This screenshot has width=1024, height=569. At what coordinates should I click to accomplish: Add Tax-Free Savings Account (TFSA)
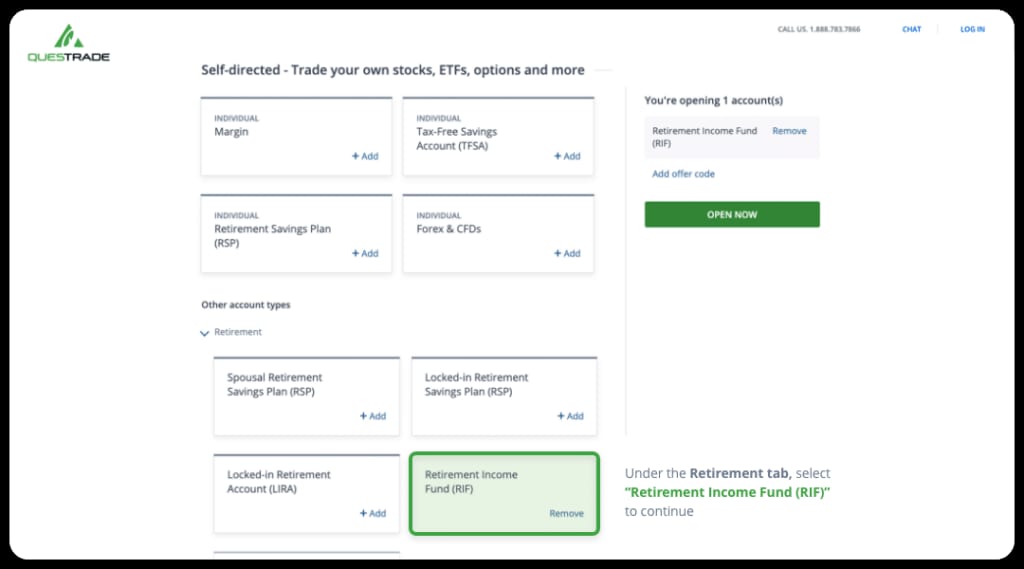567,156
